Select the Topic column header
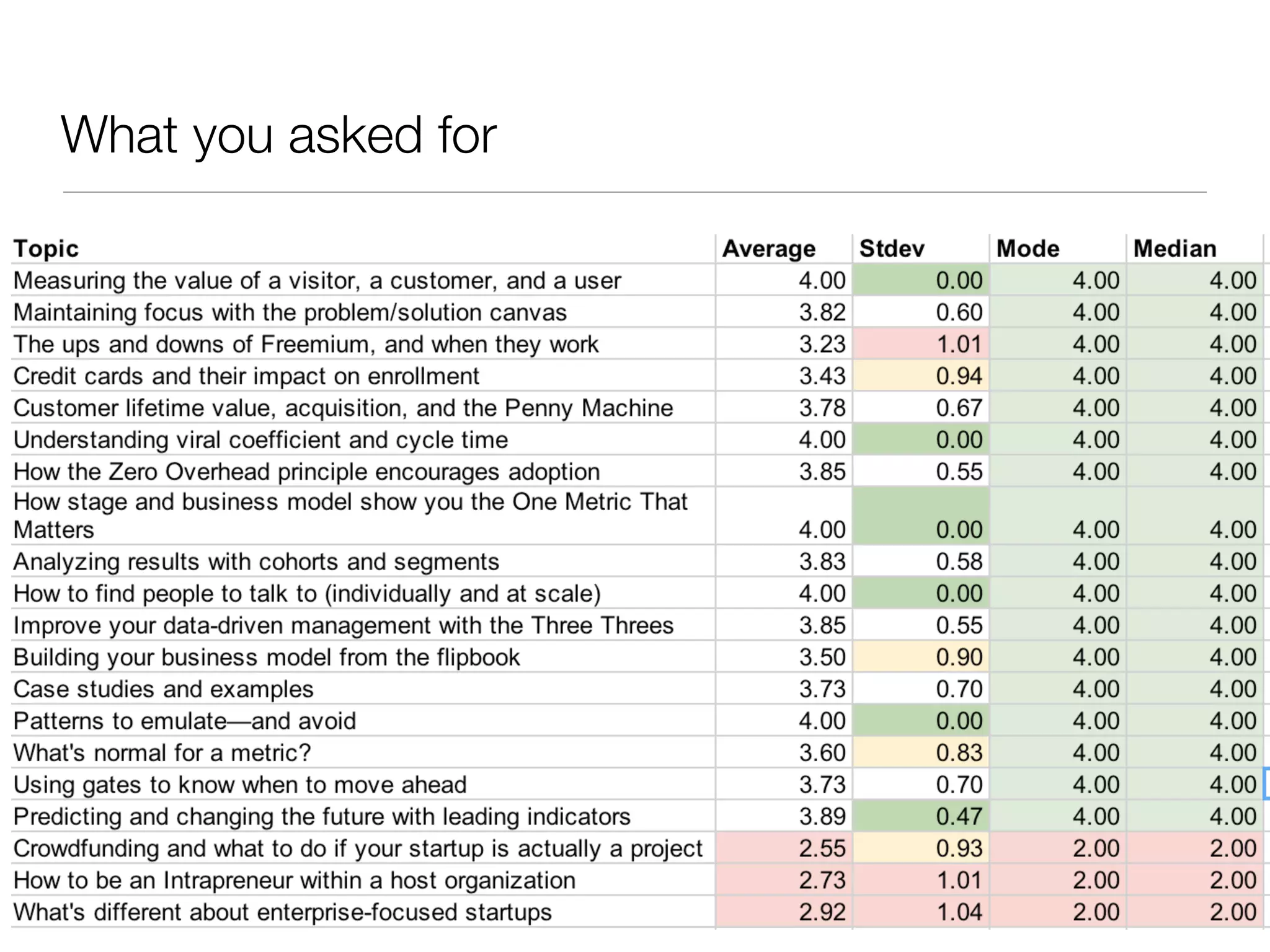1270x952 pixels. [47, 249]
